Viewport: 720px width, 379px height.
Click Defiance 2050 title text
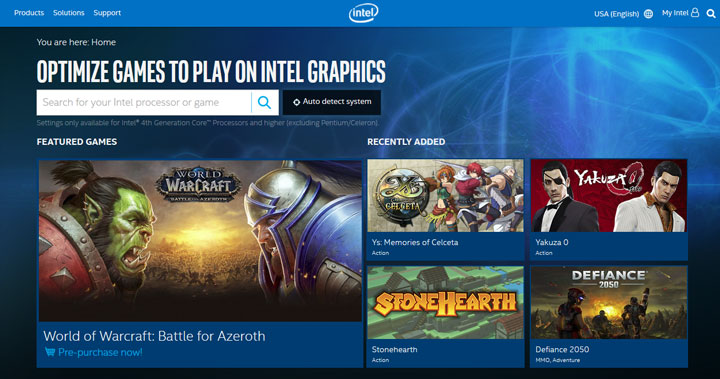point(562,349)
